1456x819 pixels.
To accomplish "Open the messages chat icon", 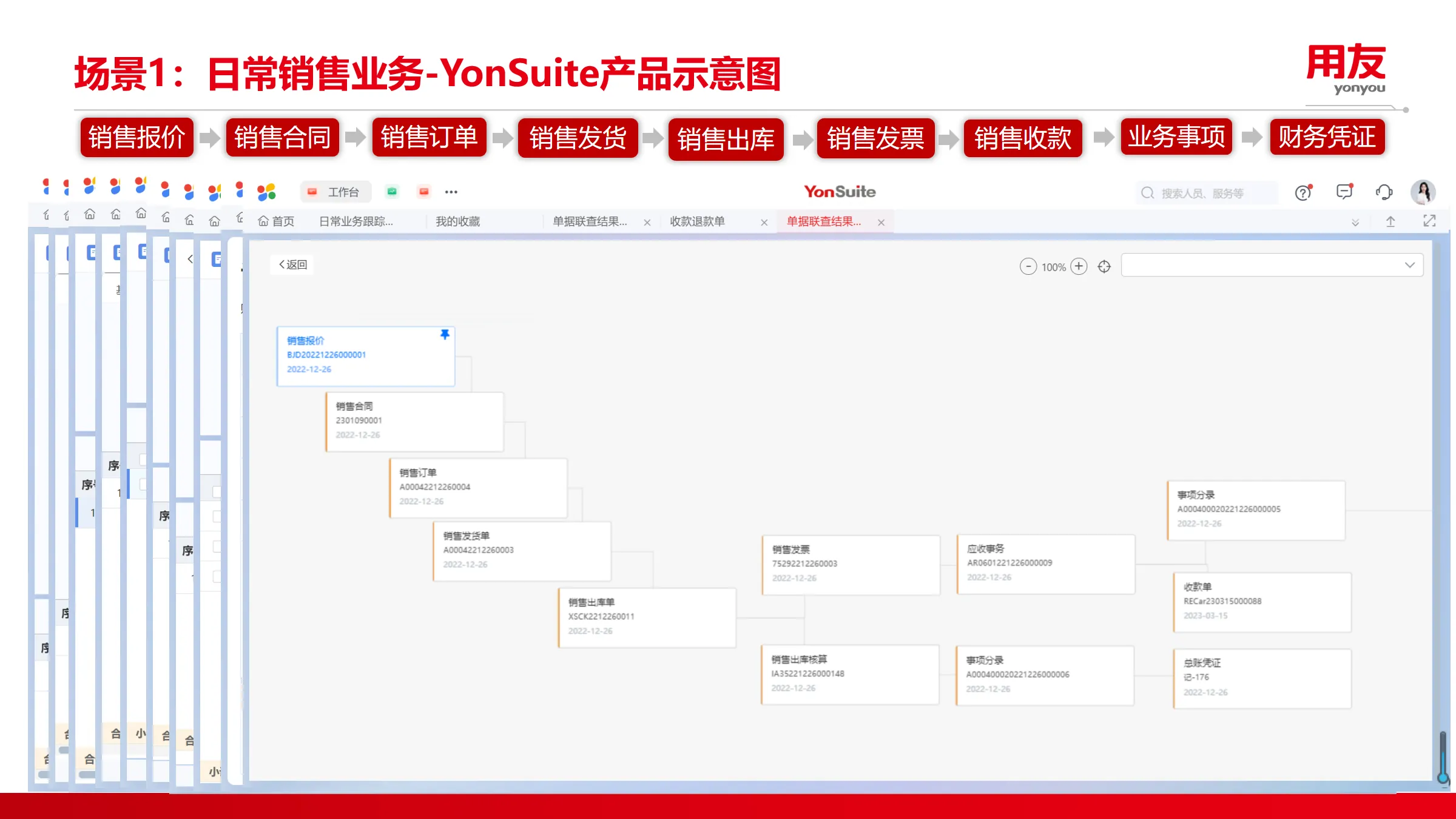I will point(1344,192).
